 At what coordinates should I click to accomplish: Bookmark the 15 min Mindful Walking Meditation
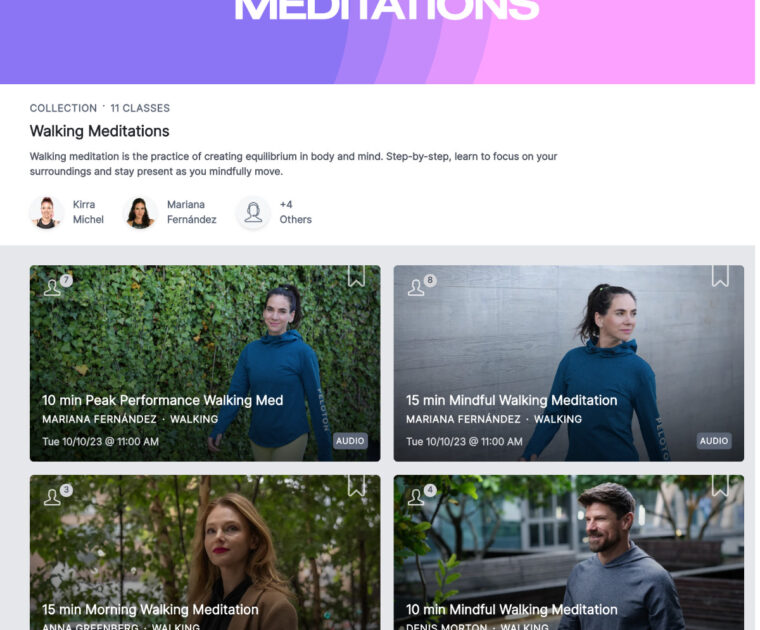click(x=720, y=276)
